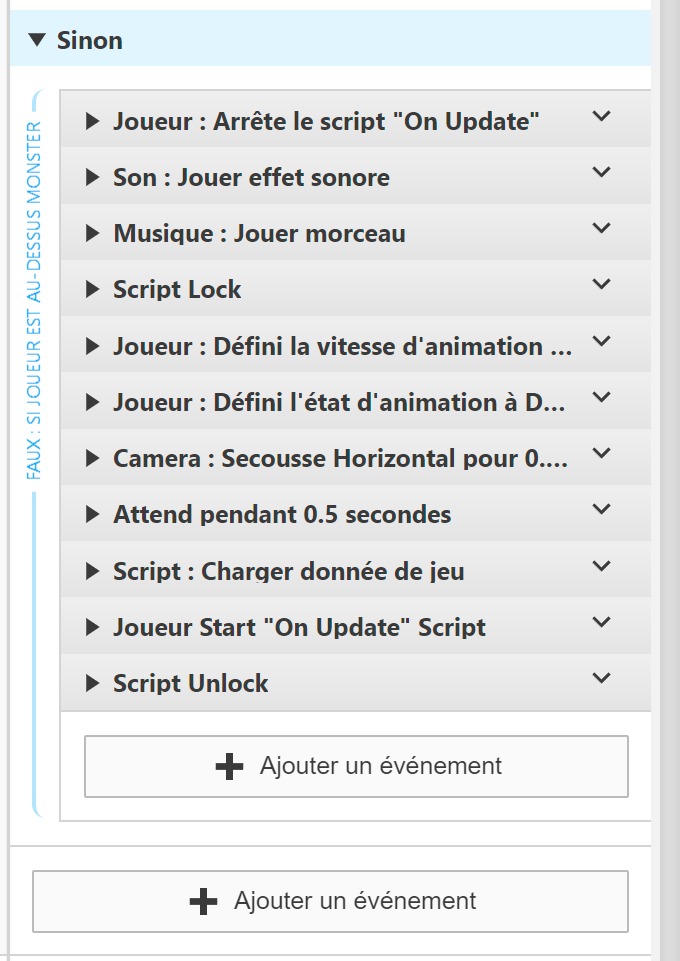Open chevron menu for Charger donnée de jeu

(601, 565)
